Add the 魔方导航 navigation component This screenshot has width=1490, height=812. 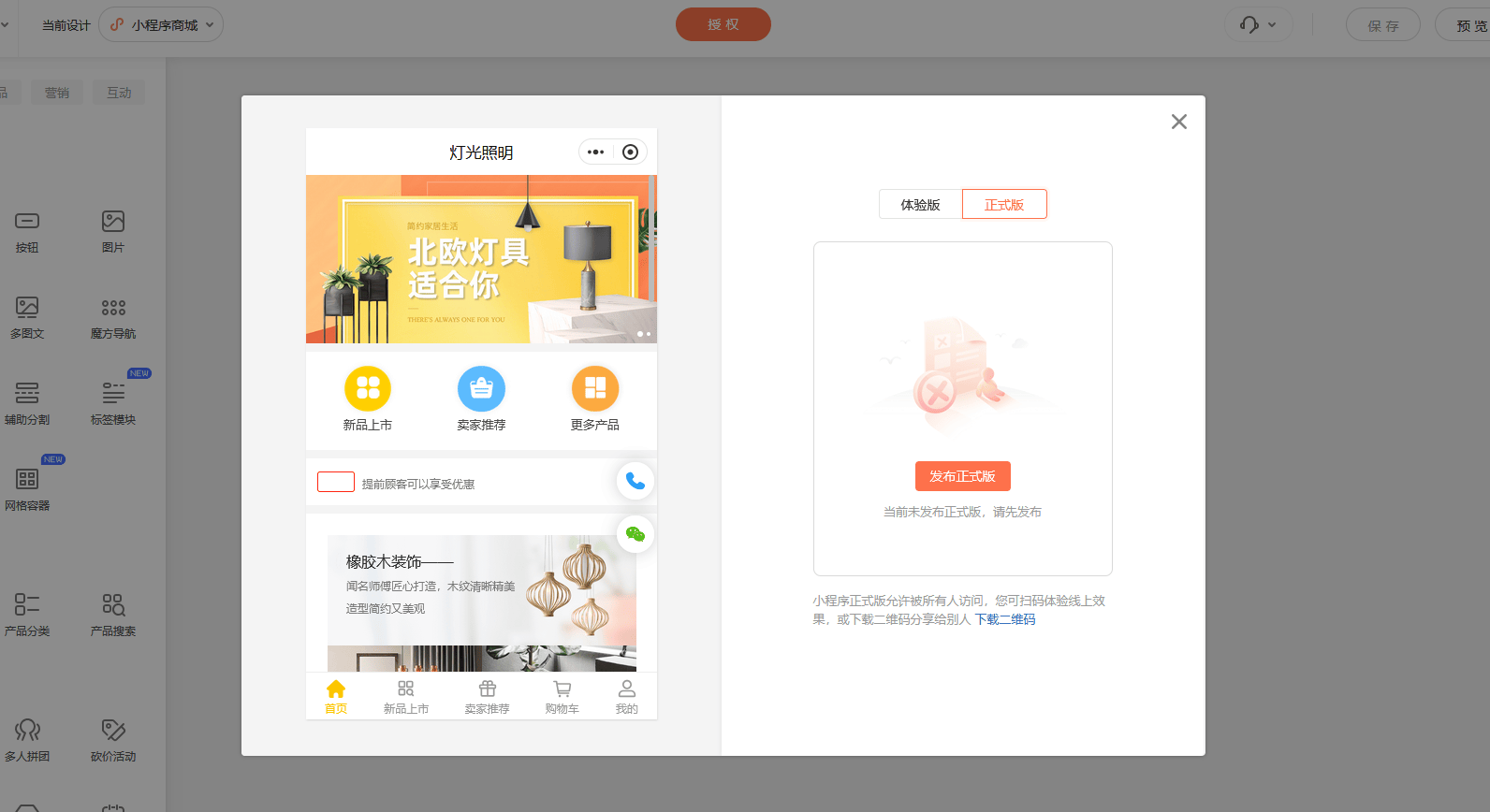(113, 317)
